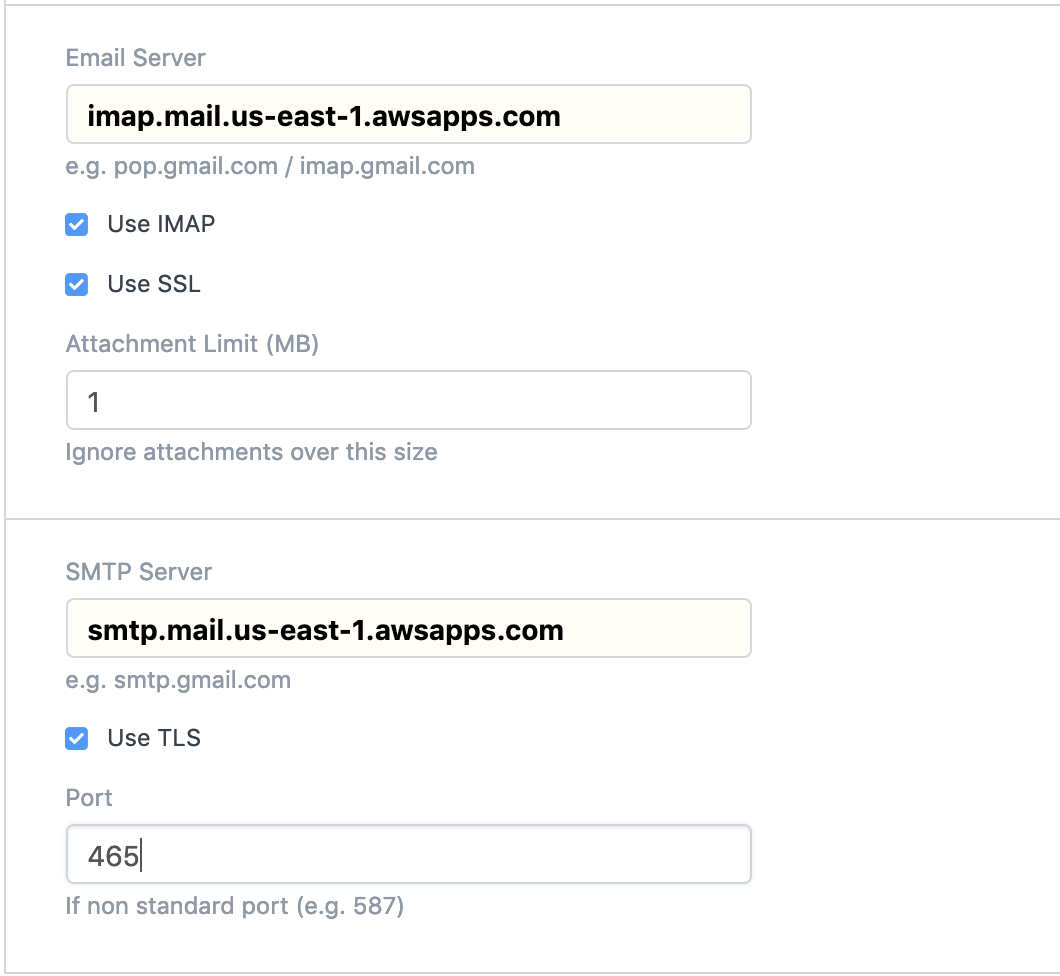The image size is (1060, 976).
Task: Click the "Use IMAP" label text
Action: pos(161,224)
